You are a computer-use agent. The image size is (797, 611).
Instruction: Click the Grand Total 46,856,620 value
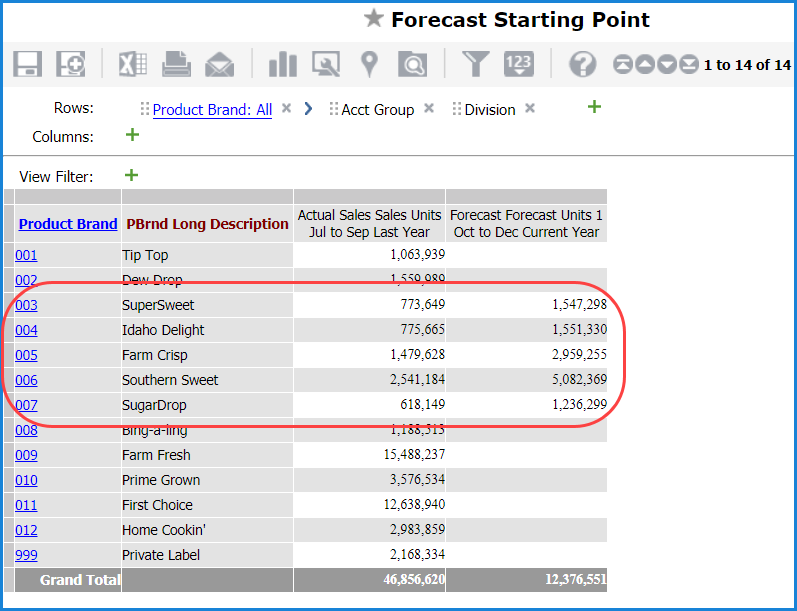pos(414,579)
